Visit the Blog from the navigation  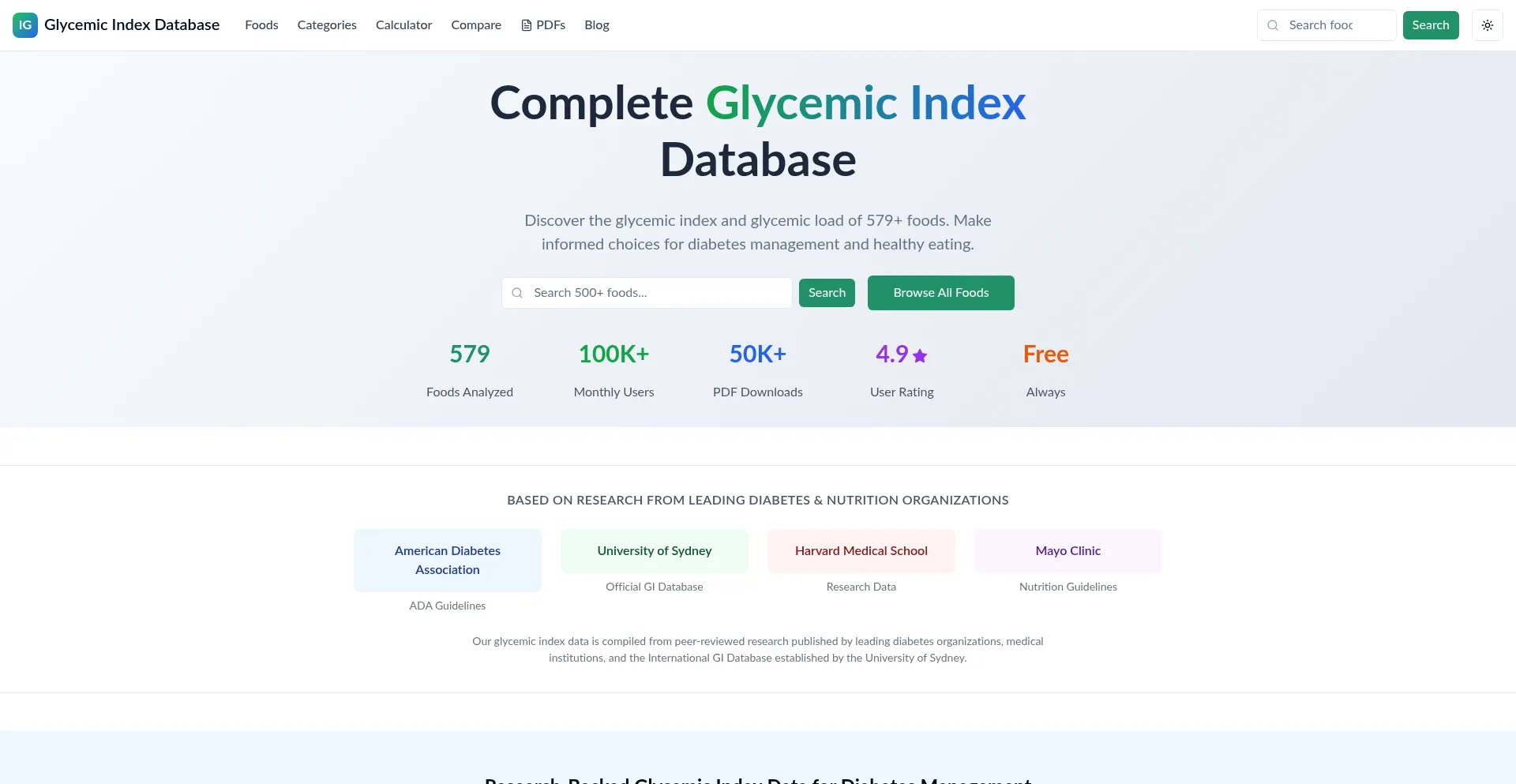pos(596,24)
